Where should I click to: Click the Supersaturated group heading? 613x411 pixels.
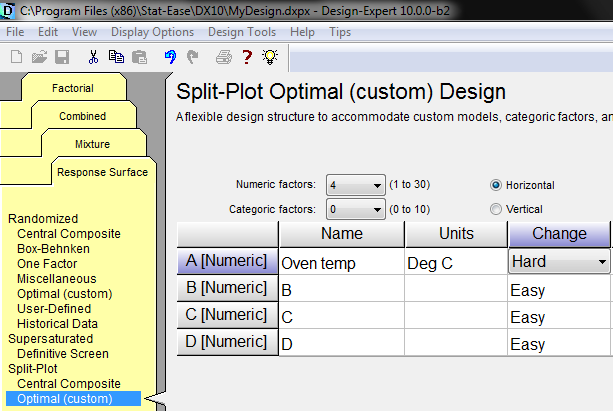tap(50, 339)
